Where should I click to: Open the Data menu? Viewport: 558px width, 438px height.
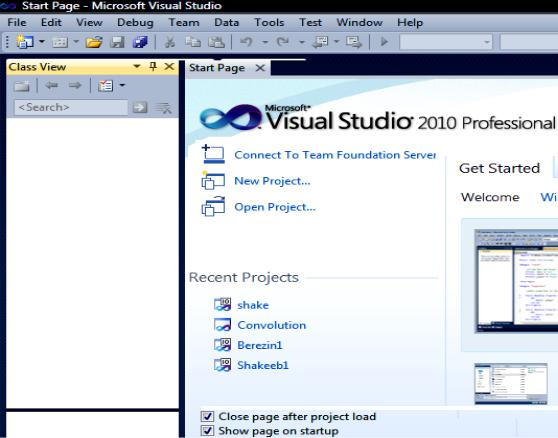[226, 22]
